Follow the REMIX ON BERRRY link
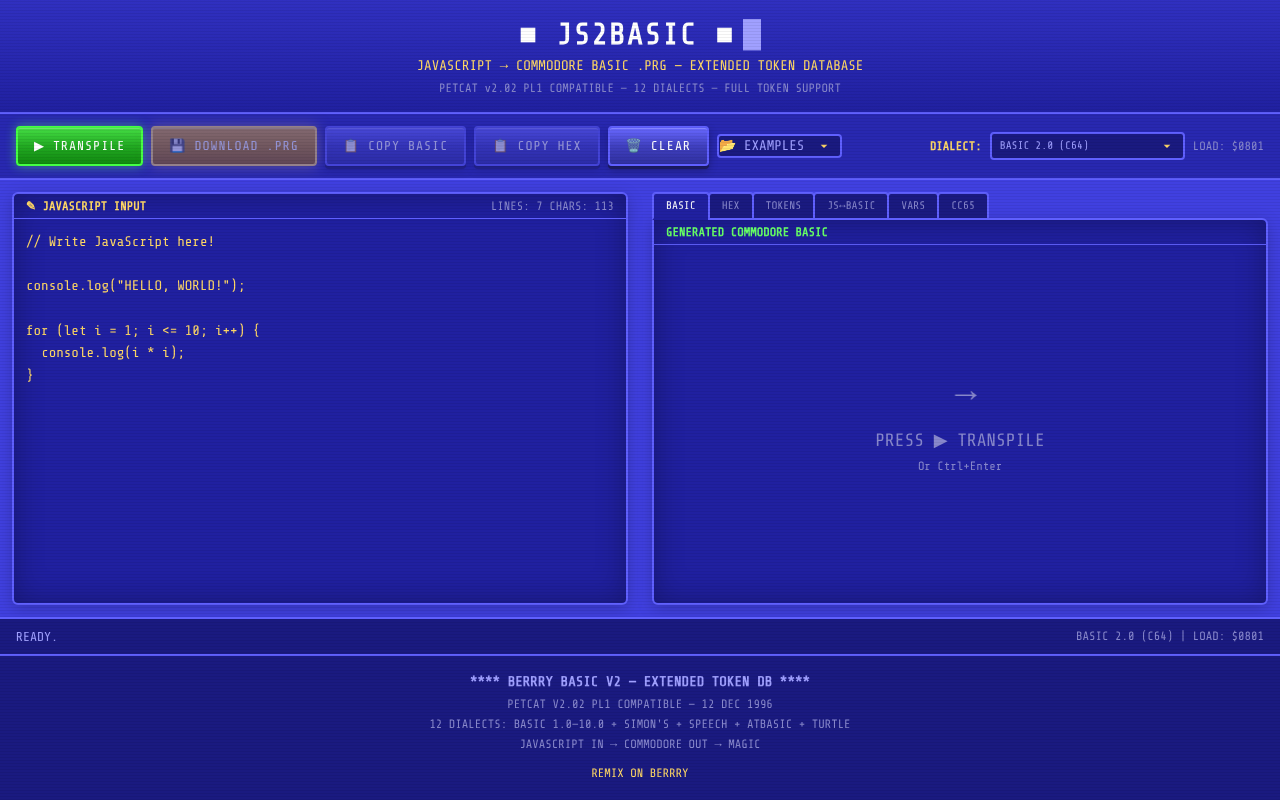The height and width of the screenshot is (800, 1280). (x=639, y=772)
